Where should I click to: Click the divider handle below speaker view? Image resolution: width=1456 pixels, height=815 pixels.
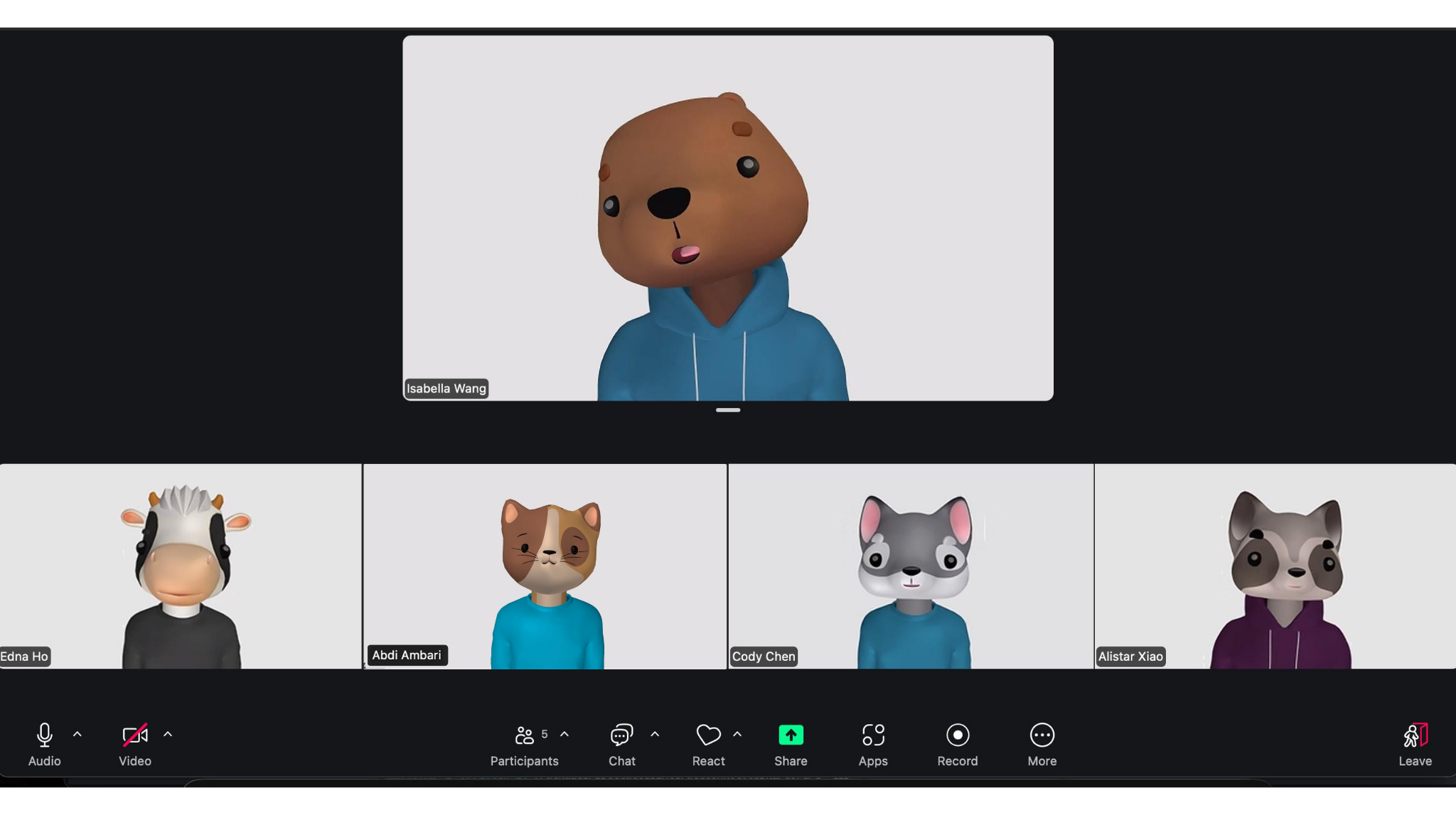coord(728,410)
